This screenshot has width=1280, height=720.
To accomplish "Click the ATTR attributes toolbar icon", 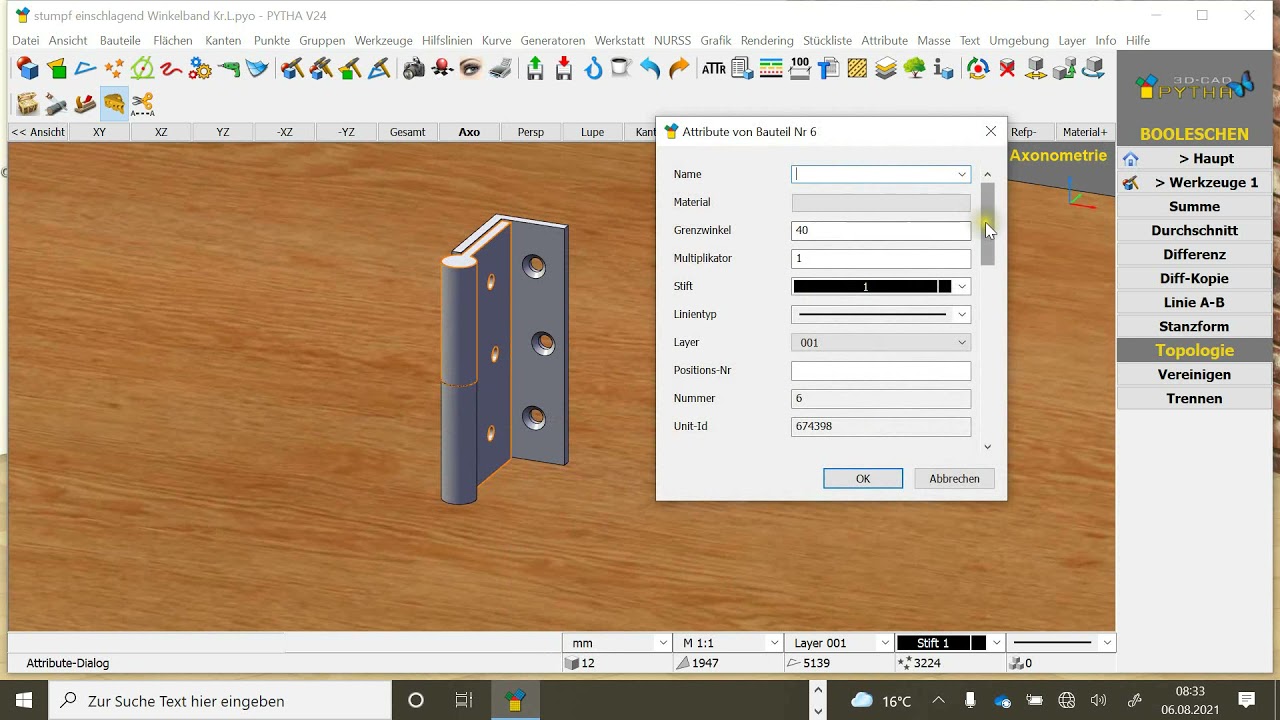I will (713, 69).
